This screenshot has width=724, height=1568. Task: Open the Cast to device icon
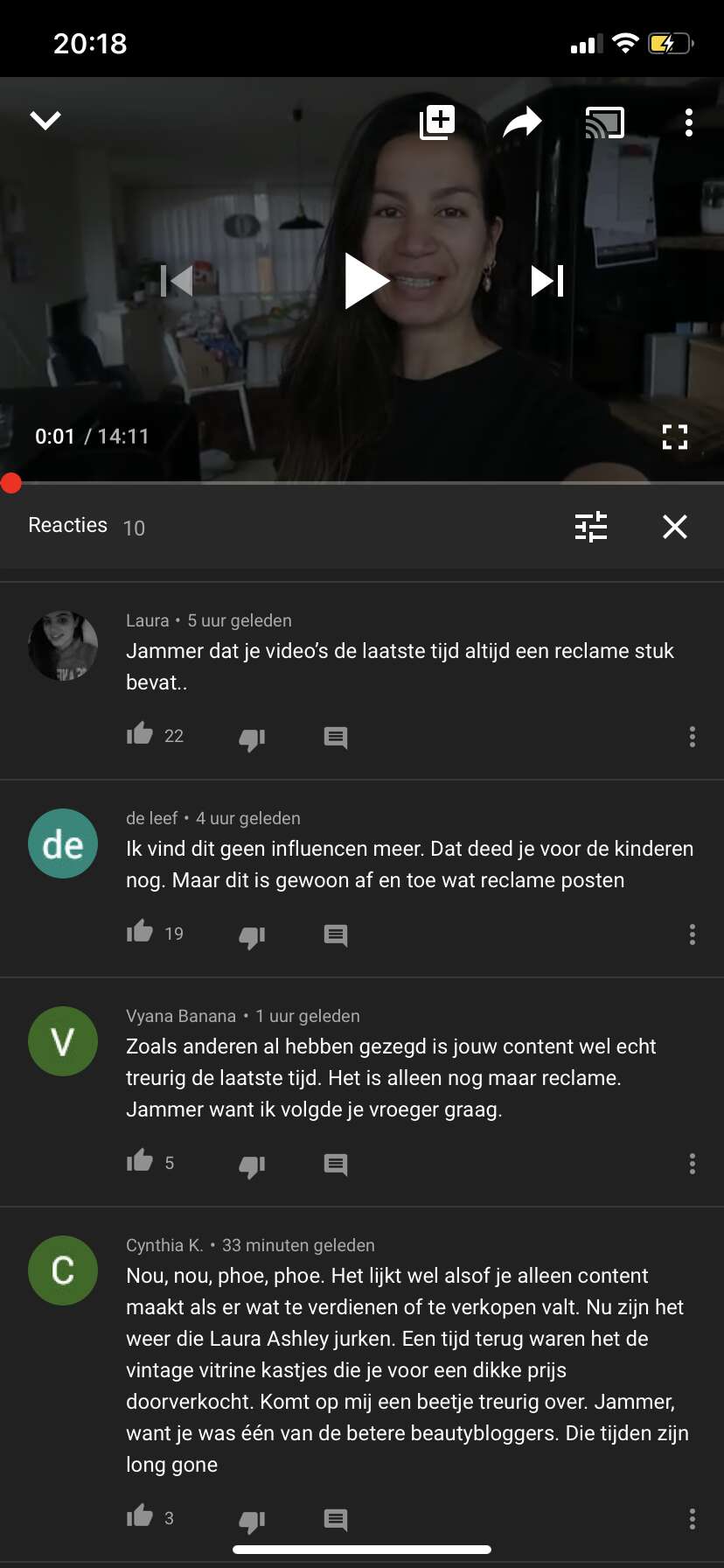click(604, 122)
